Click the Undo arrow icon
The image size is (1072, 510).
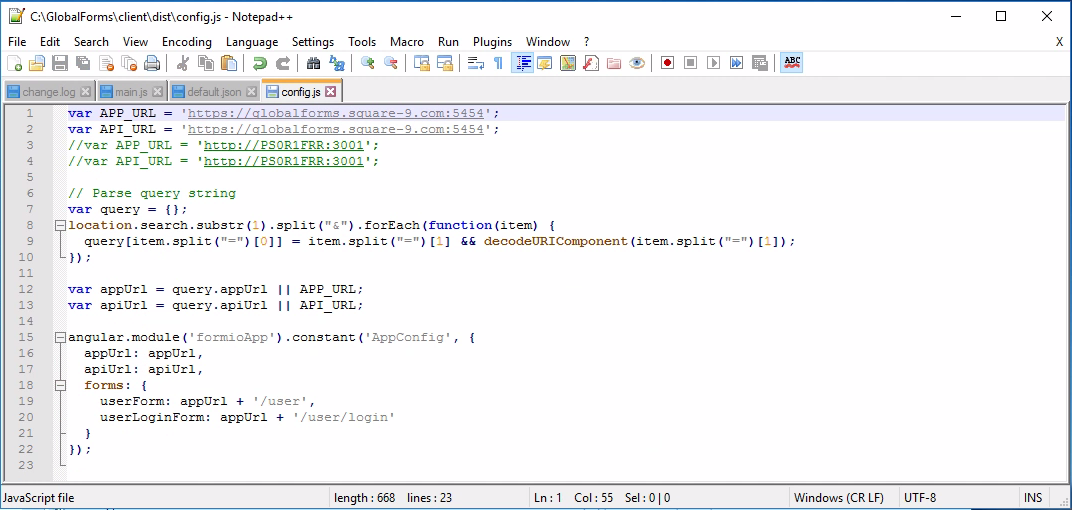click(x=260, y=63)
